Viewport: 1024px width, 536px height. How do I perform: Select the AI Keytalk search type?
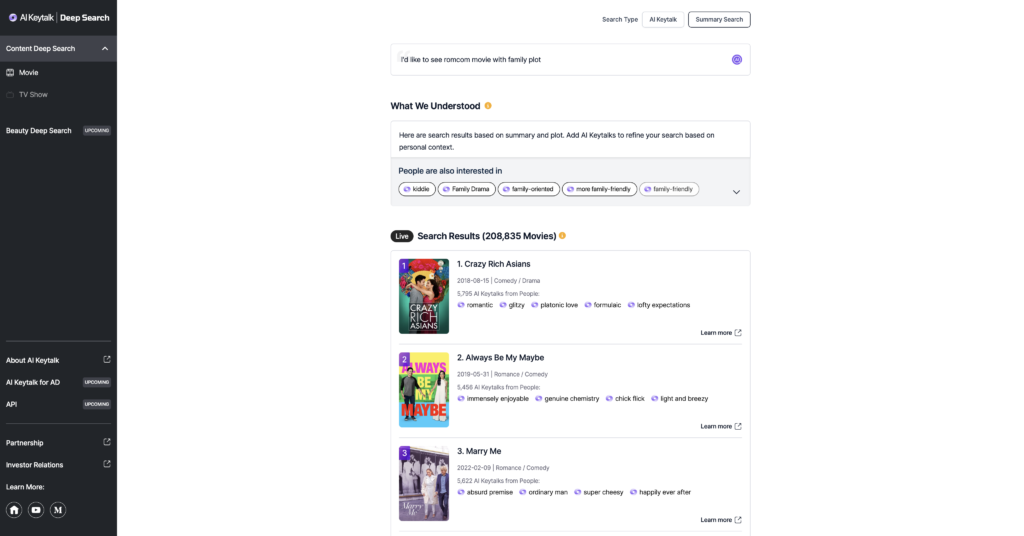point(662,19)
